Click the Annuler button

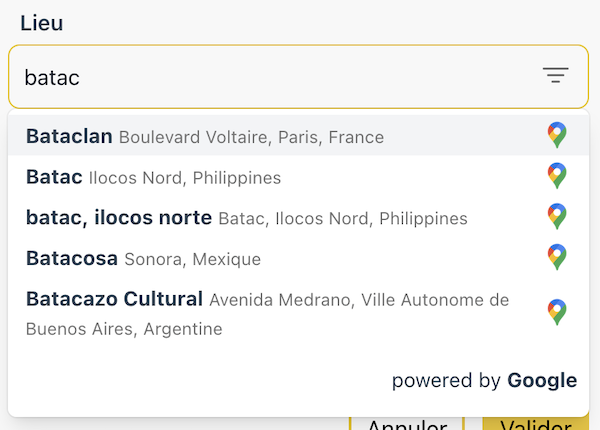click(407, 423)
